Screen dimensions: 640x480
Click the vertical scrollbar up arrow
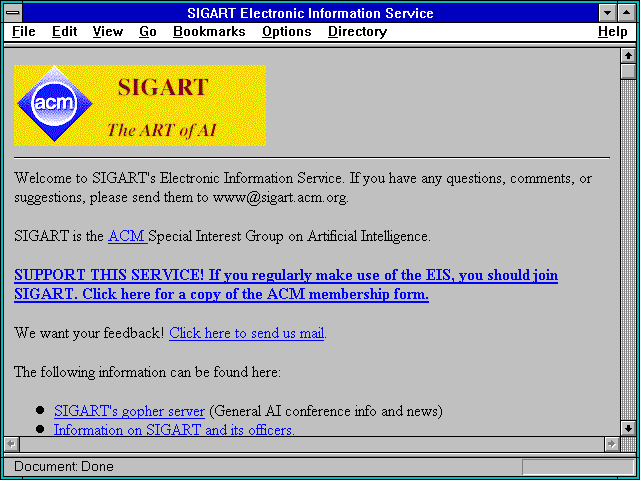click(x=628, y=56)
